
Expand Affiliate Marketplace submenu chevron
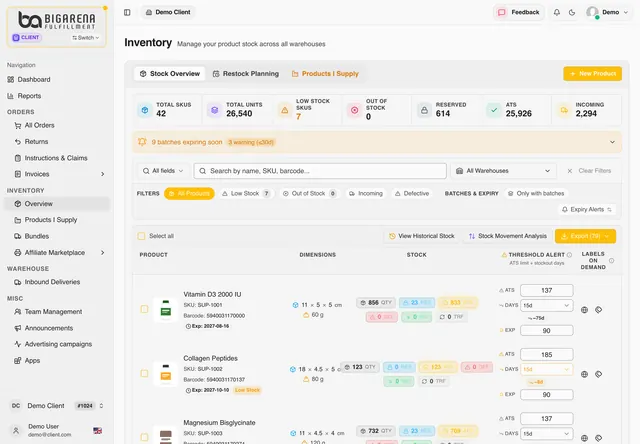[102, 253]
